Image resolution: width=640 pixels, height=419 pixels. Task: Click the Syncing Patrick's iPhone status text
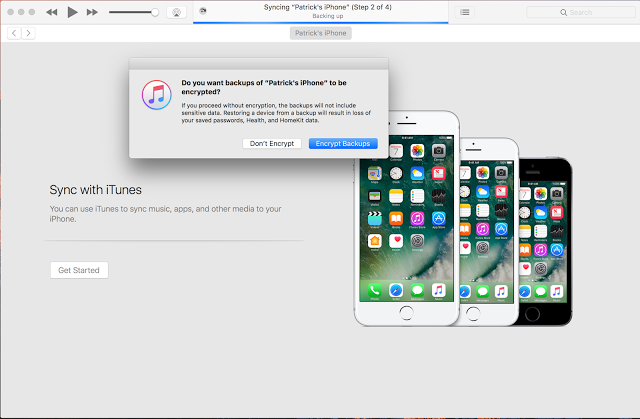click(328, 7)
